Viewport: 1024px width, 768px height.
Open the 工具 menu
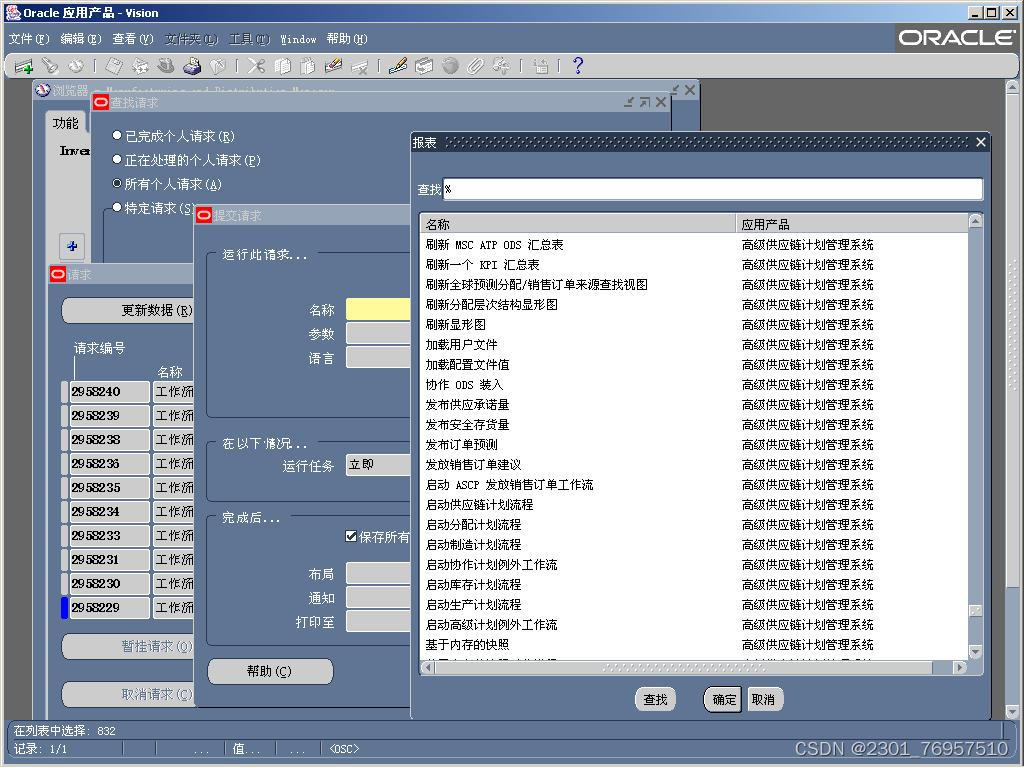click(x=249, y=39)
